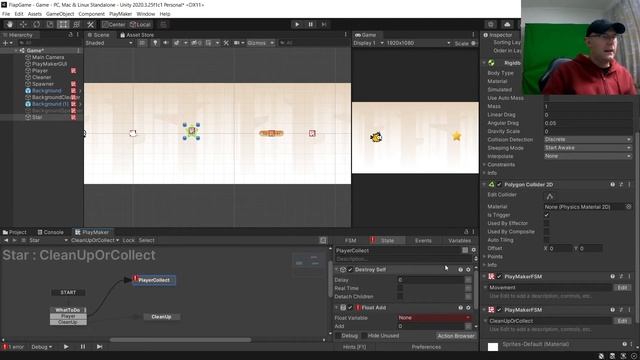Screen dimensions: 640x360
Task: Toggle the Destroy Self action enabled checkbox
Action: tap(350, 270)
